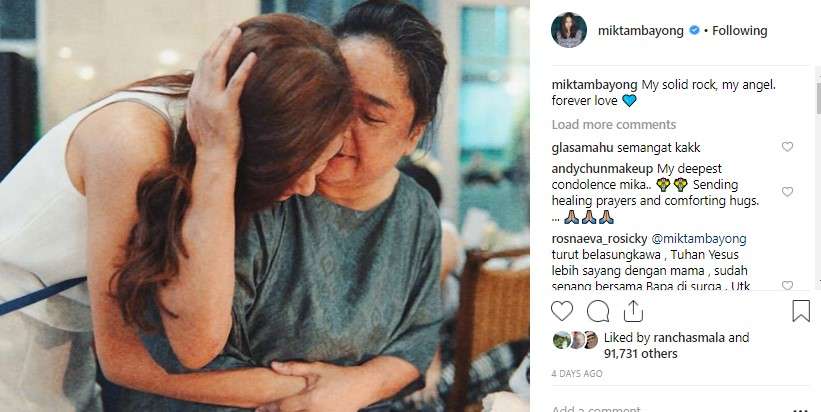Open miktambayong's profile picture

click(x=569, y=30)
